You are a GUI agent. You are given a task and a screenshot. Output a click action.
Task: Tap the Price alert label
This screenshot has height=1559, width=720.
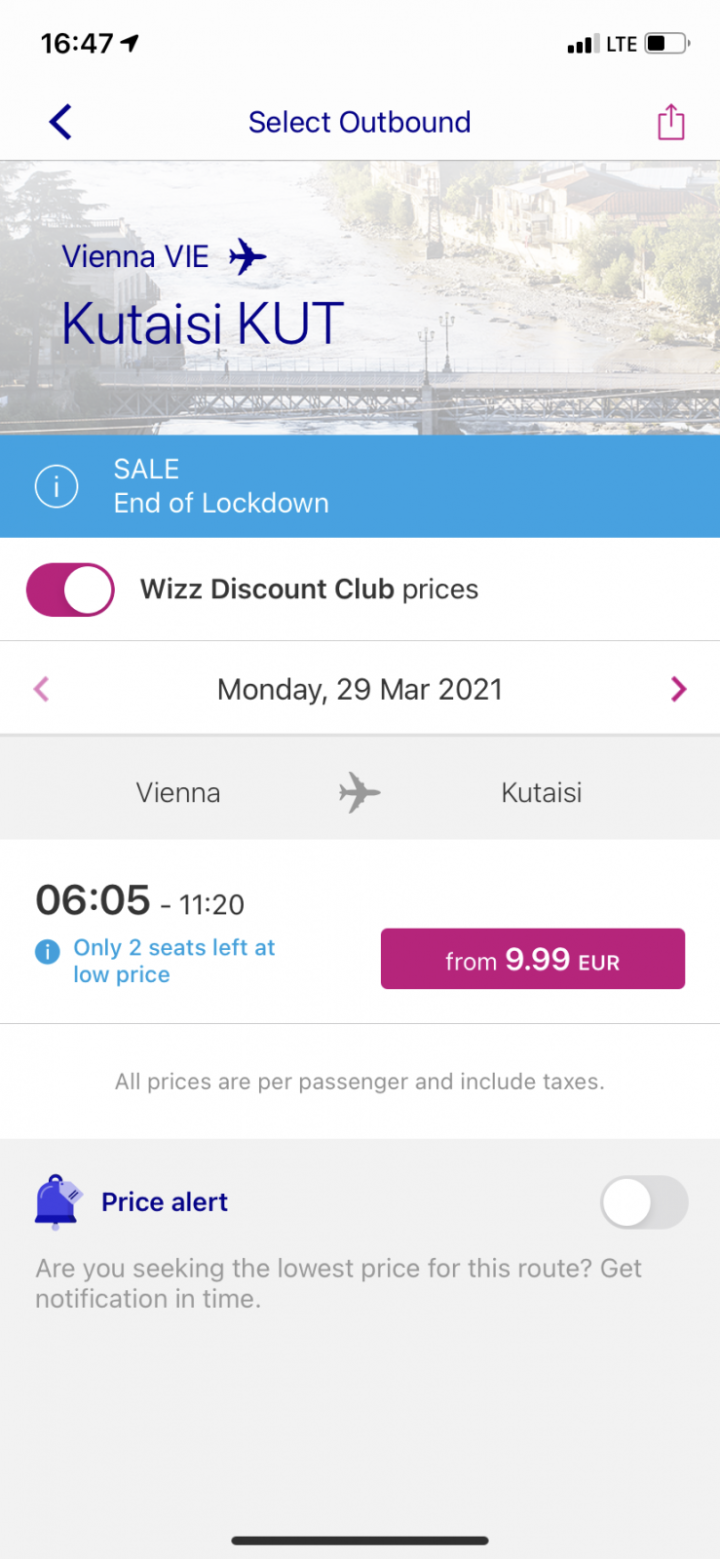[164, 1202]
